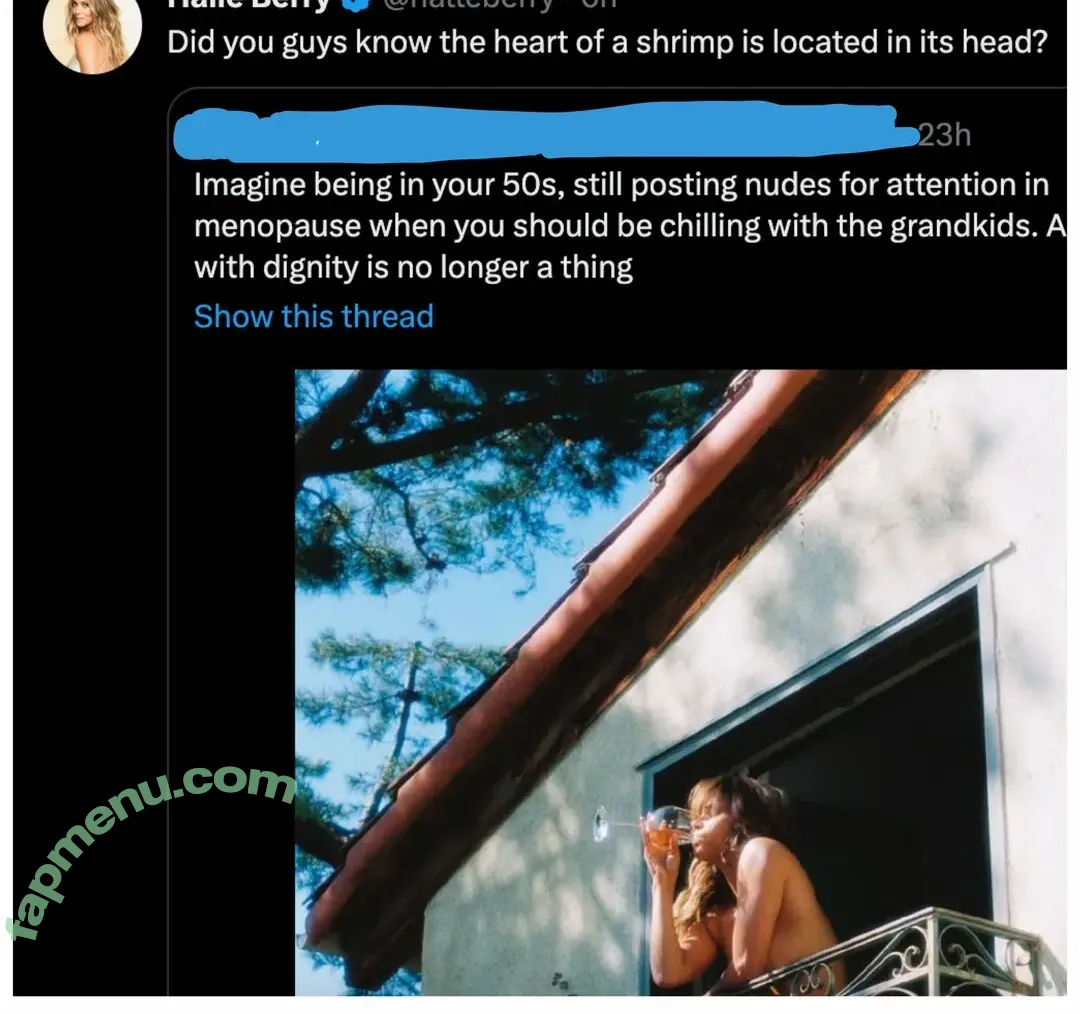The height and width of the screenshot is (1014, 1080).
Task: Click the 'with dignity is no longer' line
Action: click(413, 267)
